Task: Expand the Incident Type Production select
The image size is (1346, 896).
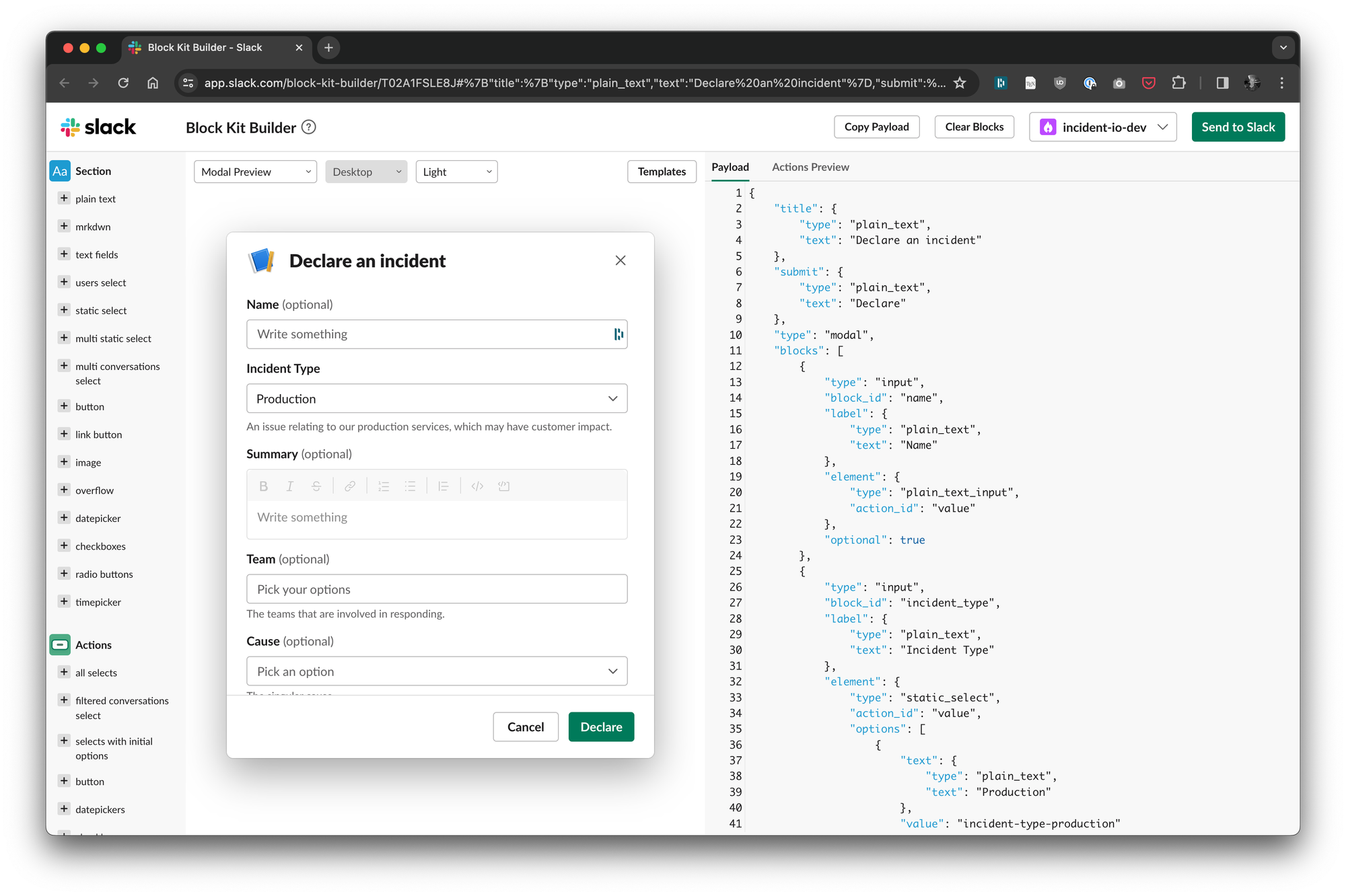Action: point(437,399)
